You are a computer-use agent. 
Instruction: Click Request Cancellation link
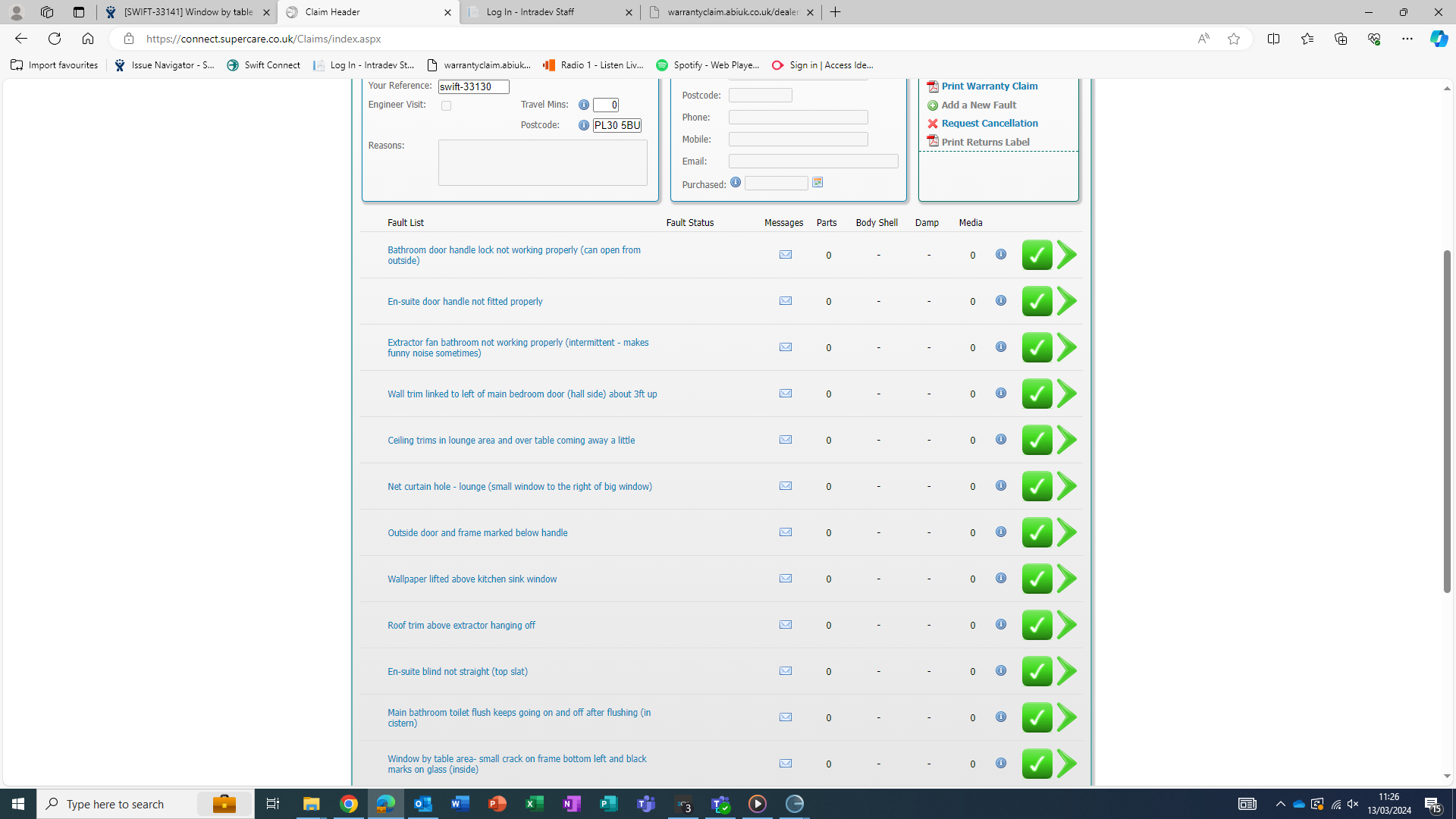tap(989, 124)
